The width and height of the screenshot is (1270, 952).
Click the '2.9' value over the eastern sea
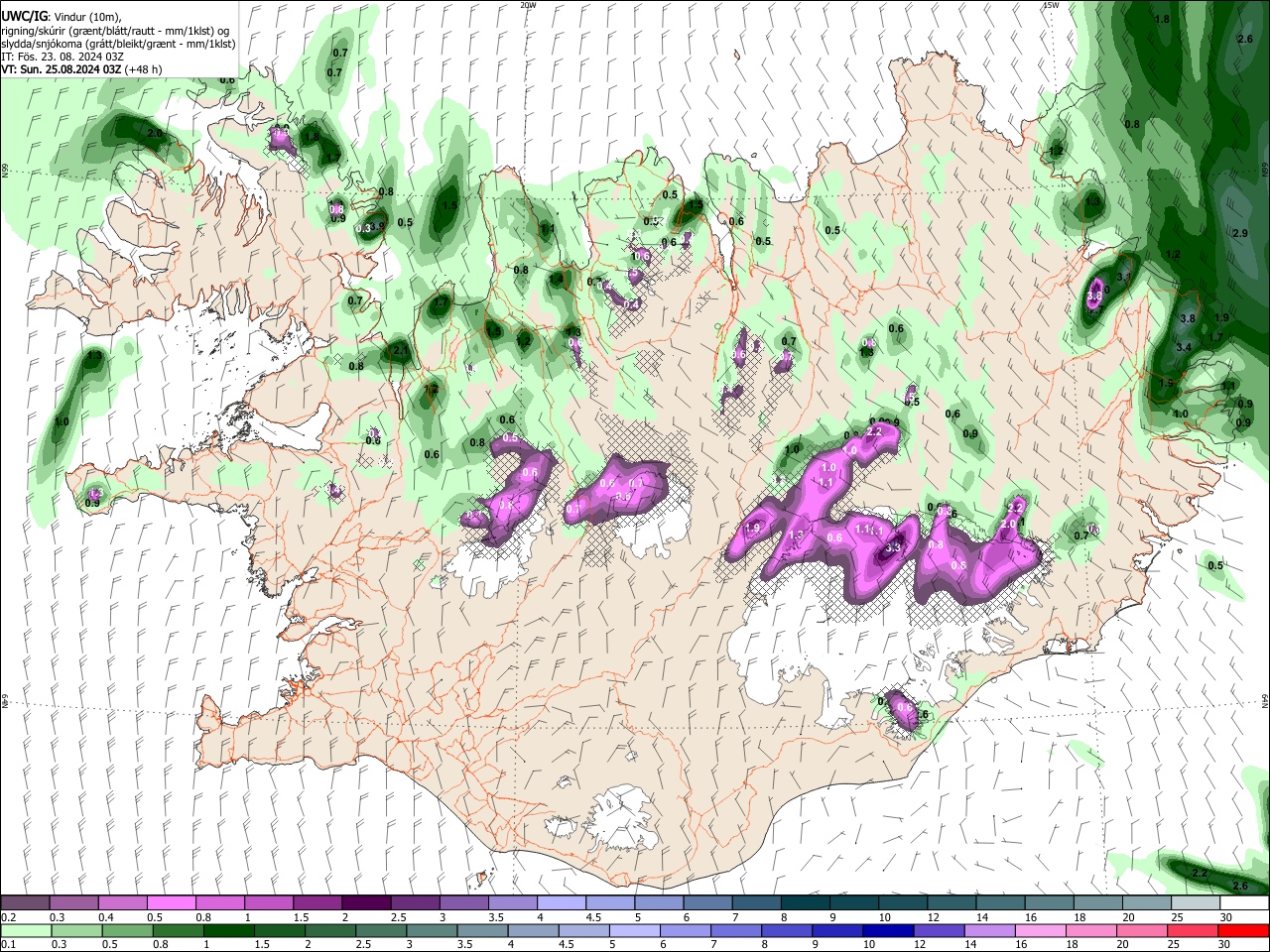click(1239, 233)
